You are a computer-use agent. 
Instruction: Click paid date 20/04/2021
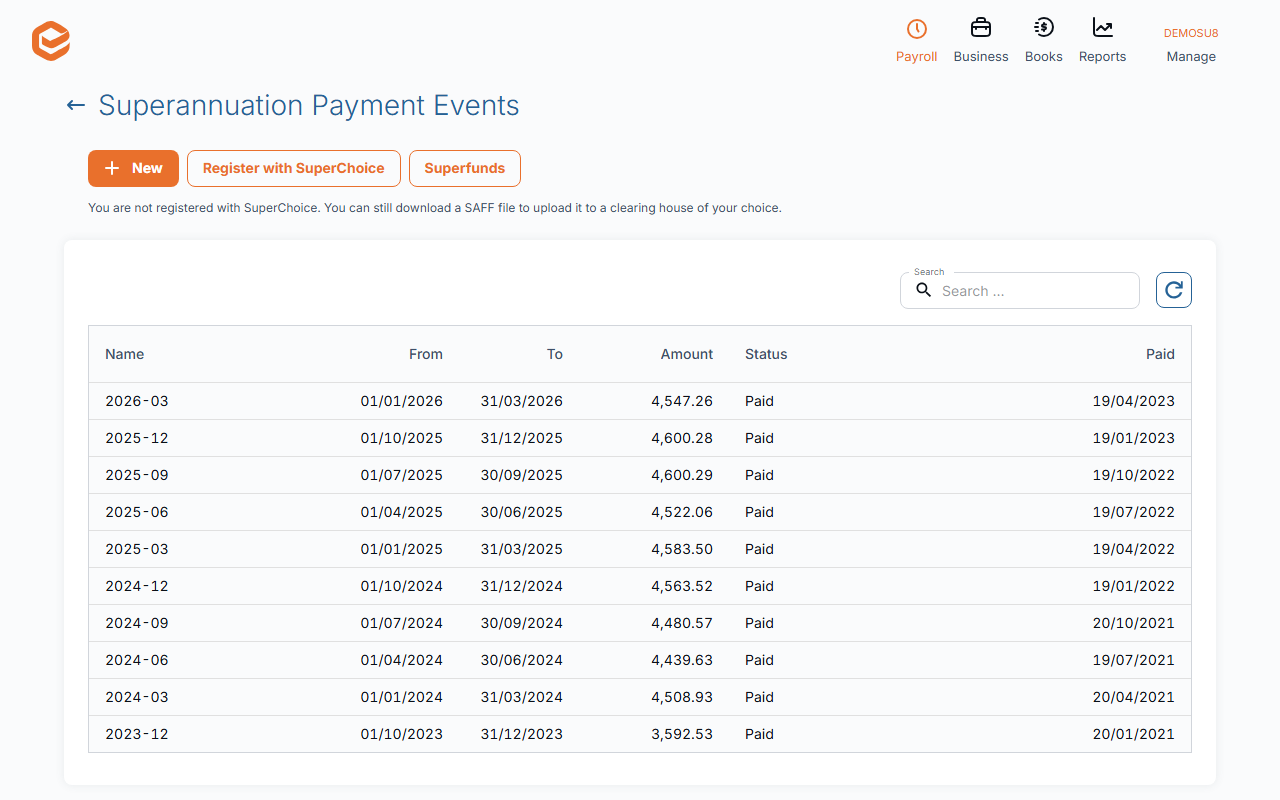[x=1134, y=697]
